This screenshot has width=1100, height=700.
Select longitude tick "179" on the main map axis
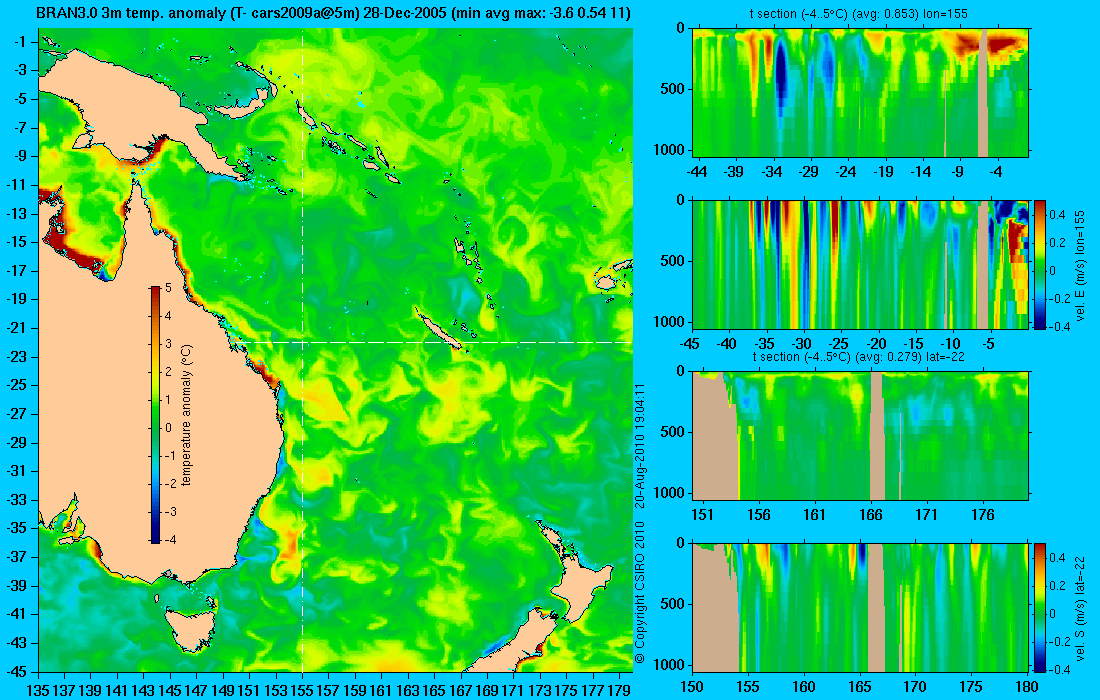619,690
